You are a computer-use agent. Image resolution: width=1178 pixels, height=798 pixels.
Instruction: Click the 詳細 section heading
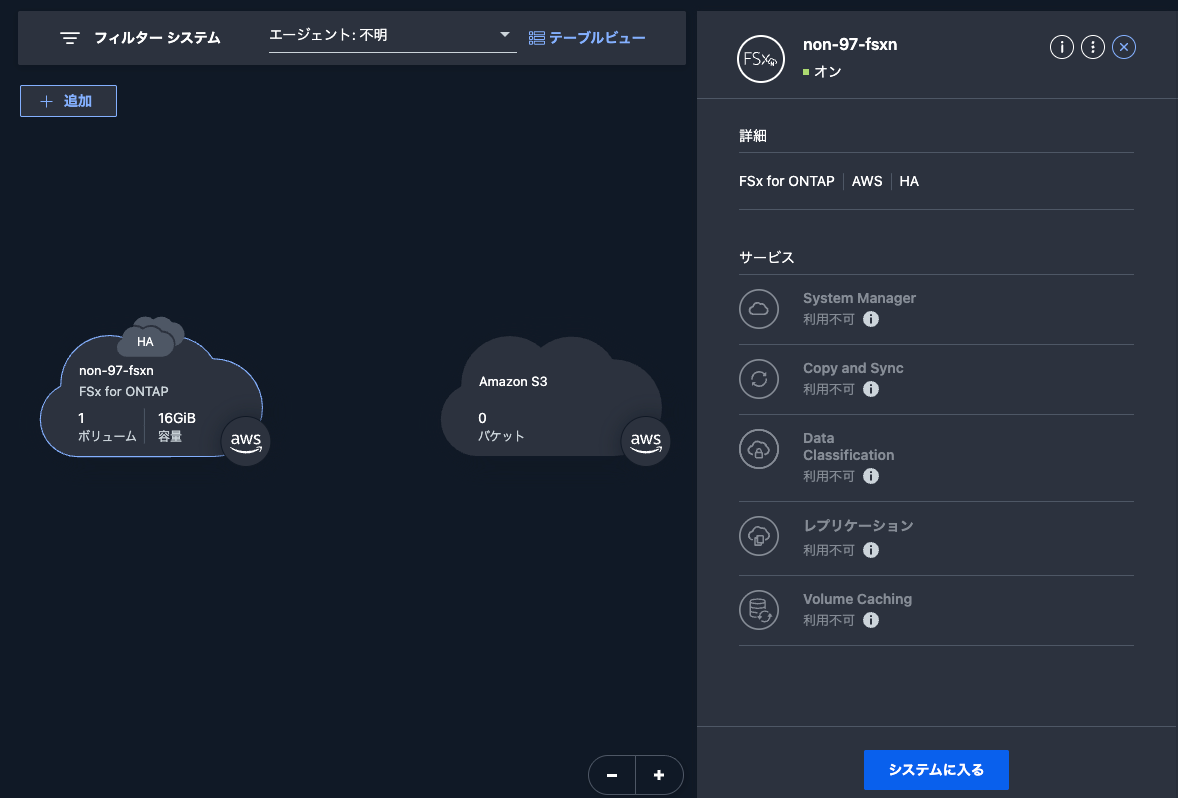tap(753, 135)
